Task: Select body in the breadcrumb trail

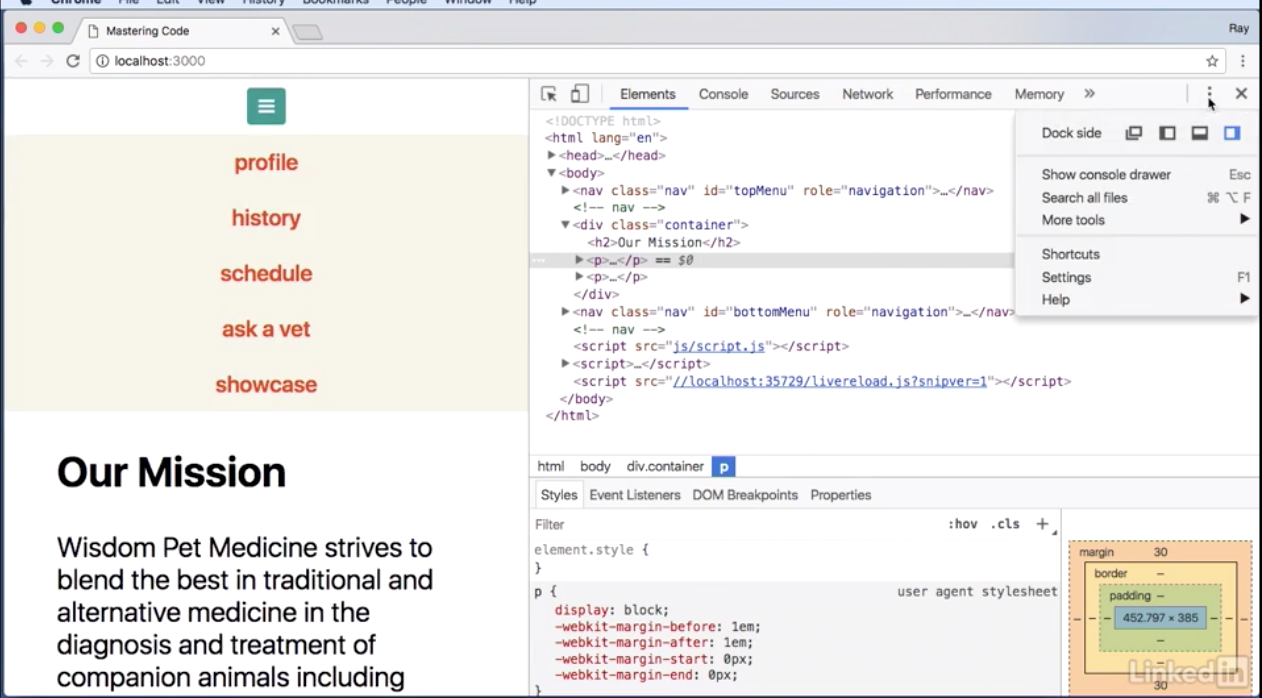Action: pyautogui.click(x=595, y=466)
